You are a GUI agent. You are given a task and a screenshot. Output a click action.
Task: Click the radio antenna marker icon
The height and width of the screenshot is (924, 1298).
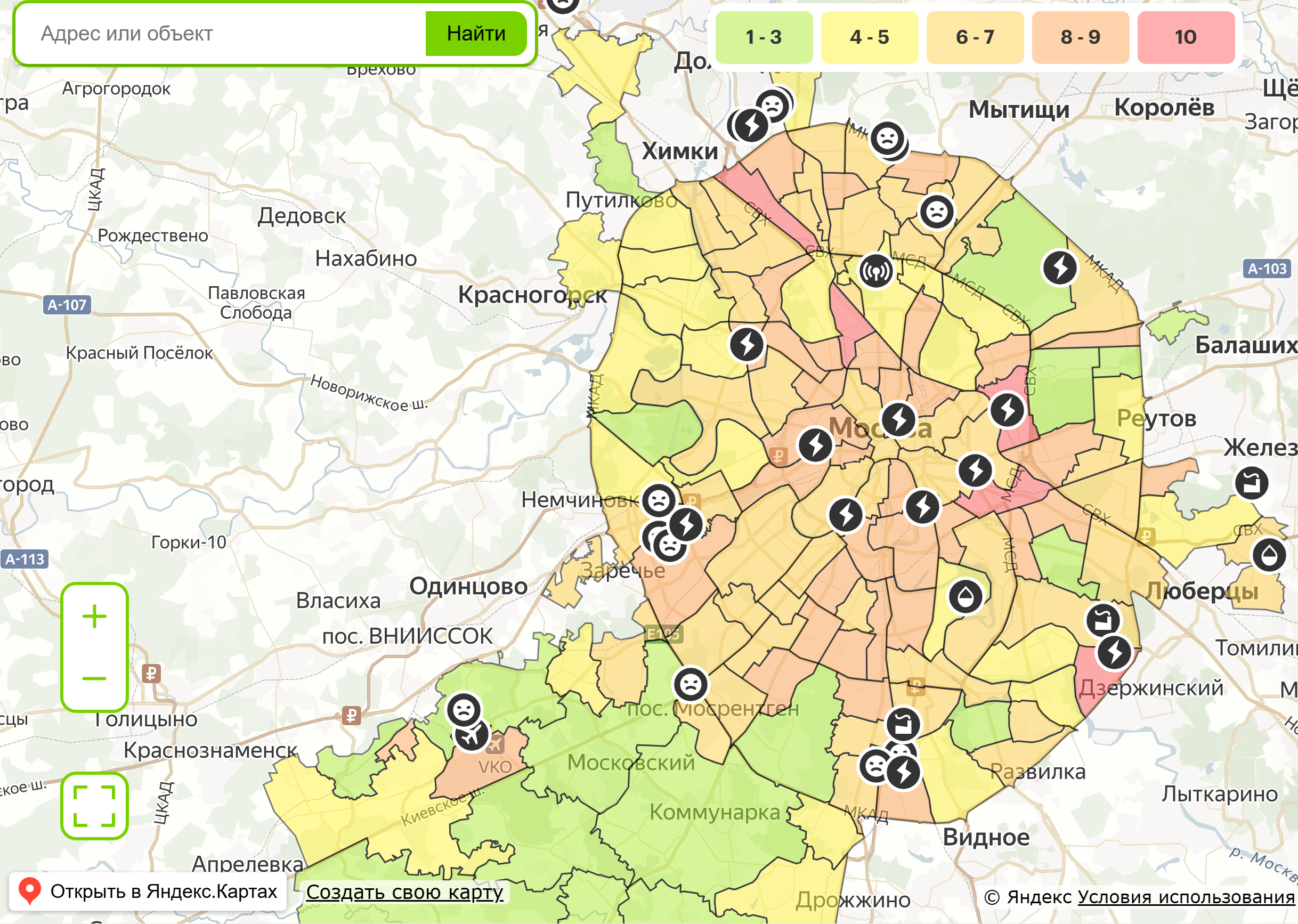pyautogui.click(x=876, y=271)
